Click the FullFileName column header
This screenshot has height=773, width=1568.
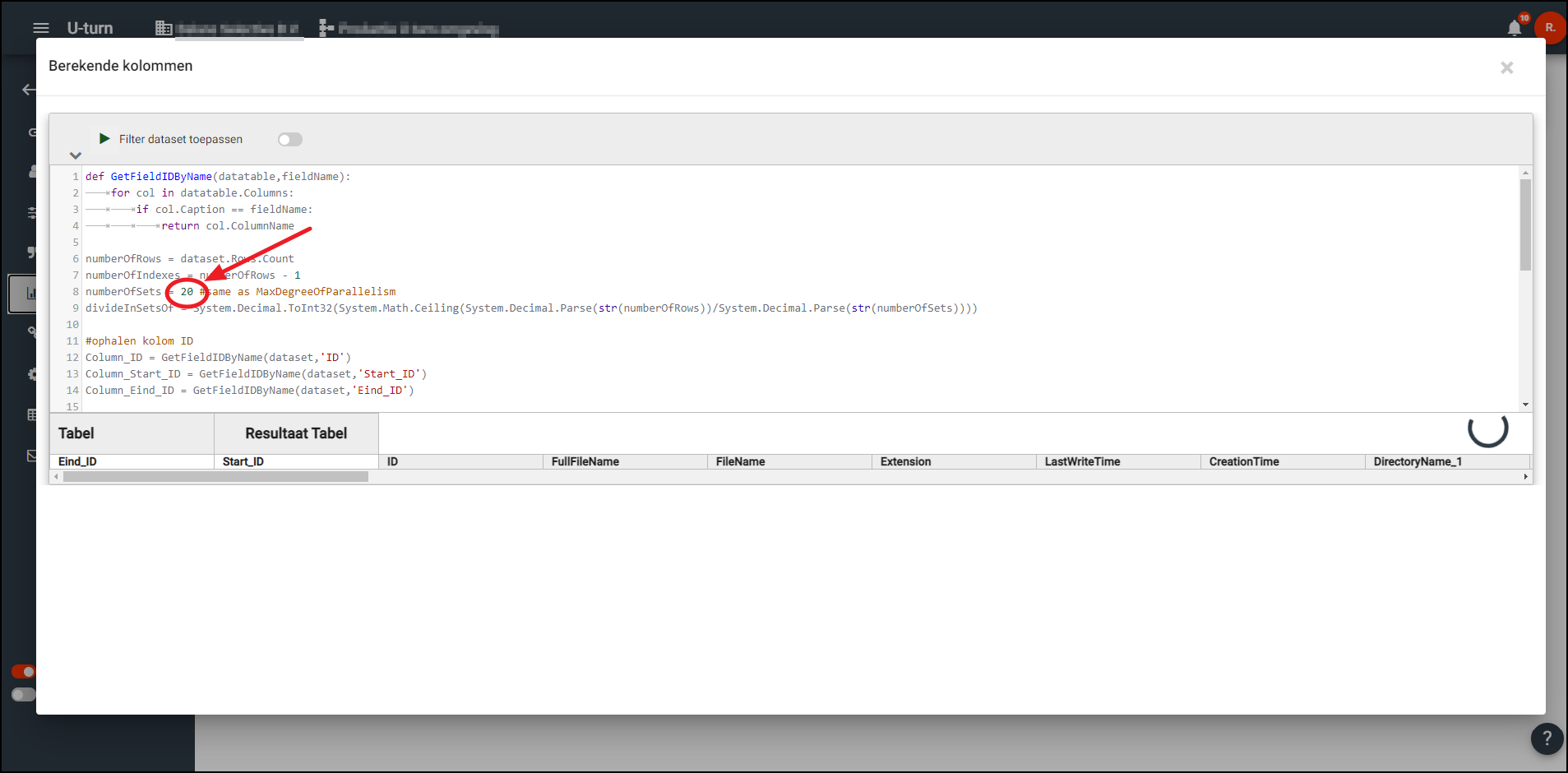click(x=585, y=462)
